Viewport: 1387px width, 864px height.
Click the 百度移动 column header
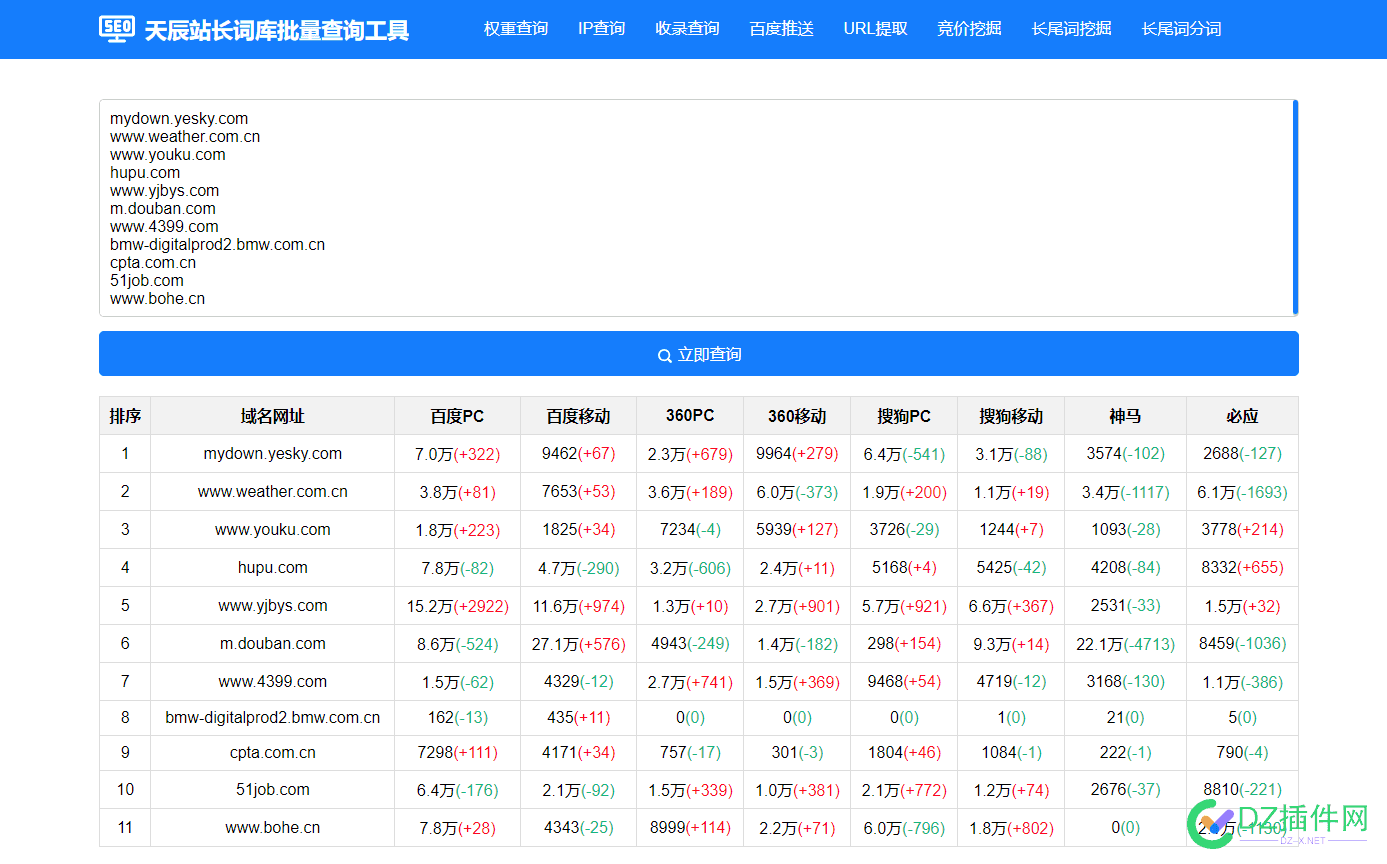[579, 416]
